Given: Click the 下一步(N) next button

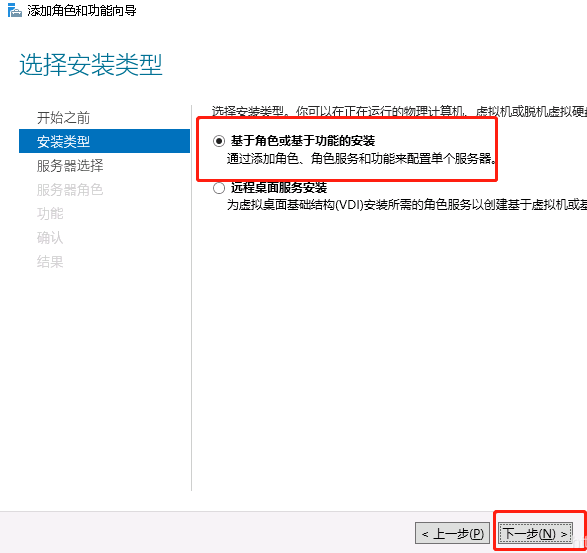Looking at the screenshot, I should tap(536, 533).
